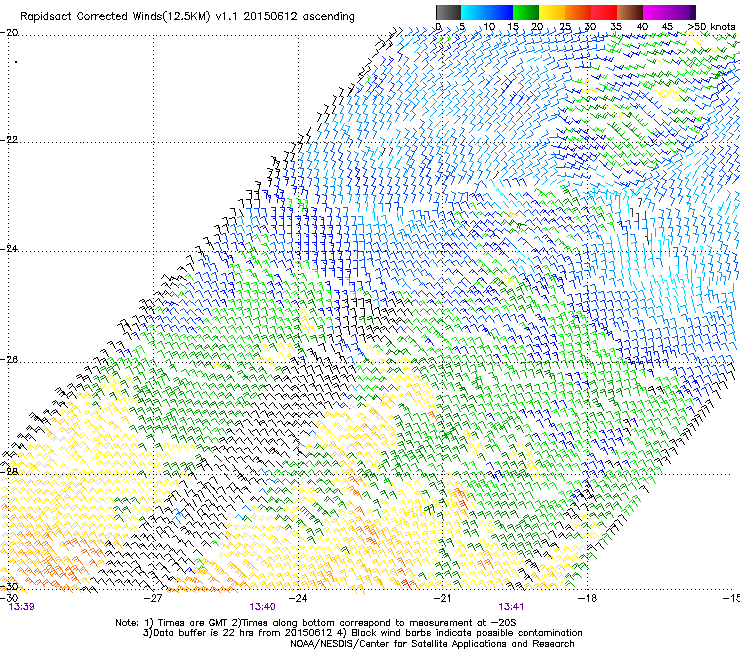Screen dimensions: 740x650
Task: Click the ">50 knots" legend label
Action: (x=711, y=27)
